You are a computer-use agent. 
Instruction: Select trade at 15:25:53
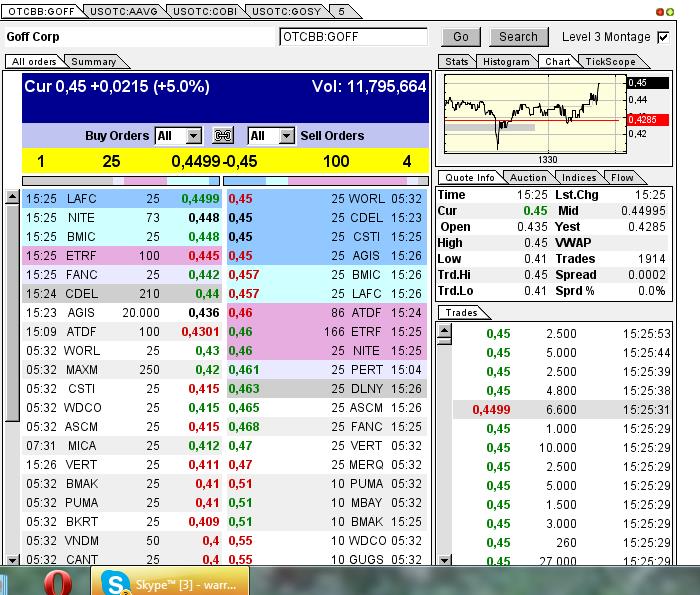point(562,333)
